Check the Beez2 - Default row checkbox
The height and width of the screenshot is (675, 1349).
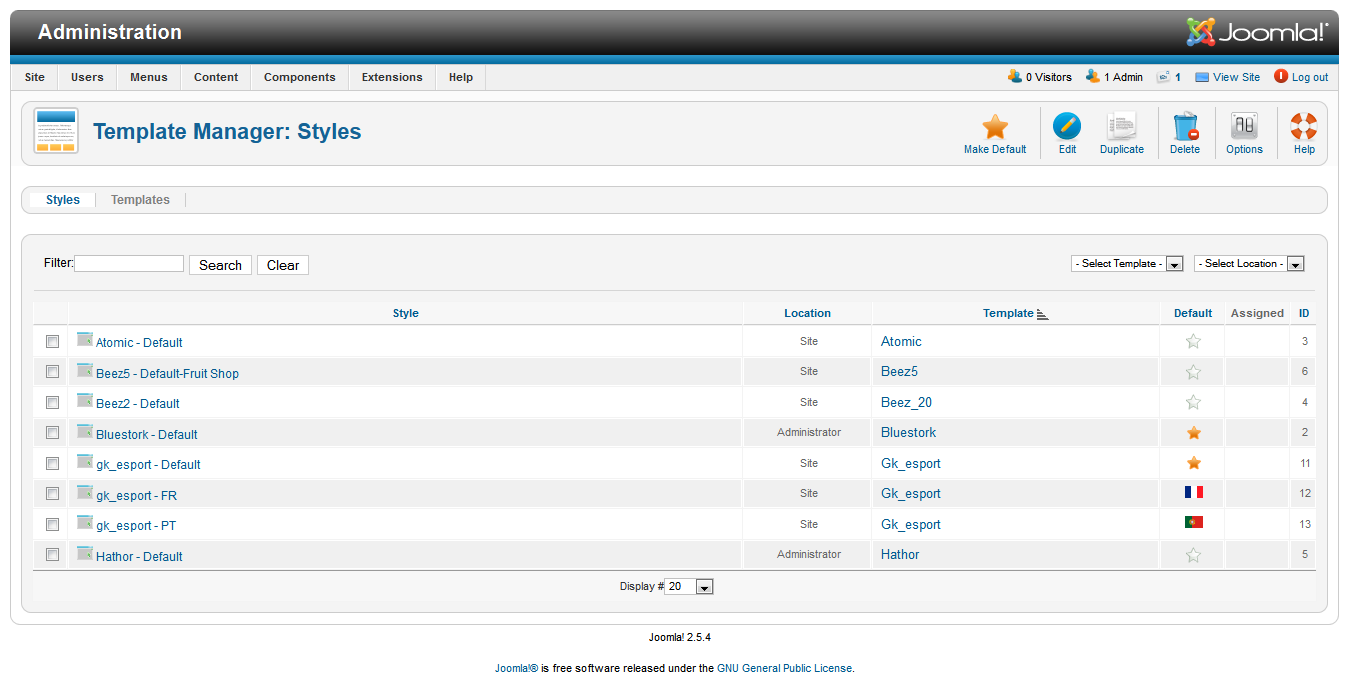52,402
